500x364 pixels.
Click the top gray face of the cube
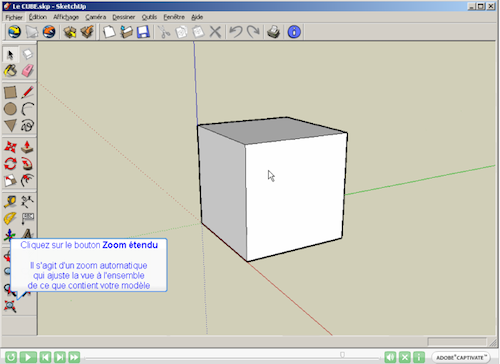click(x=272, y=130)
